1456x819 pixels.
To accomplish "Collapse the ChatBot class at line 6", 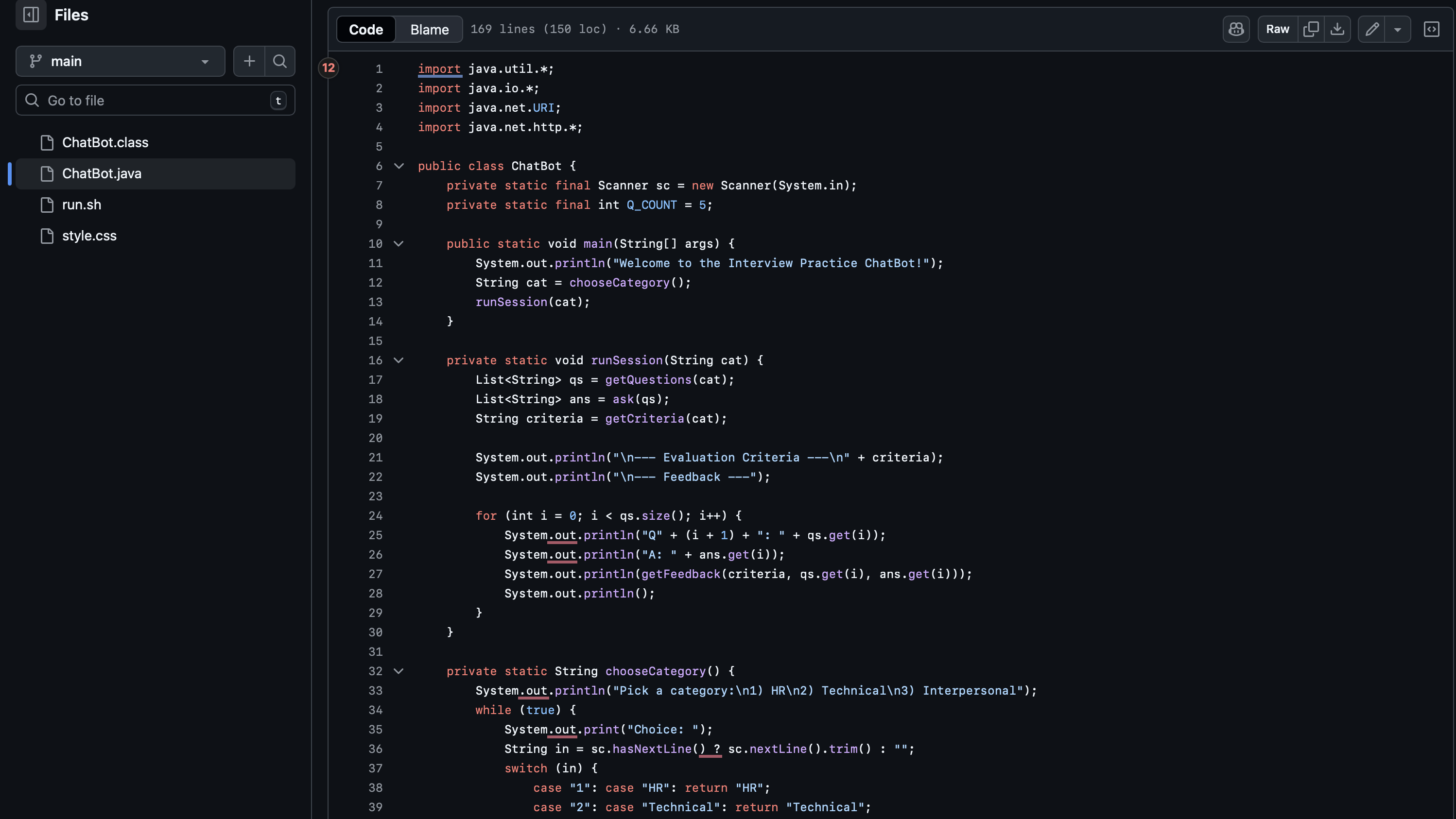I will (x=399, y=166).
